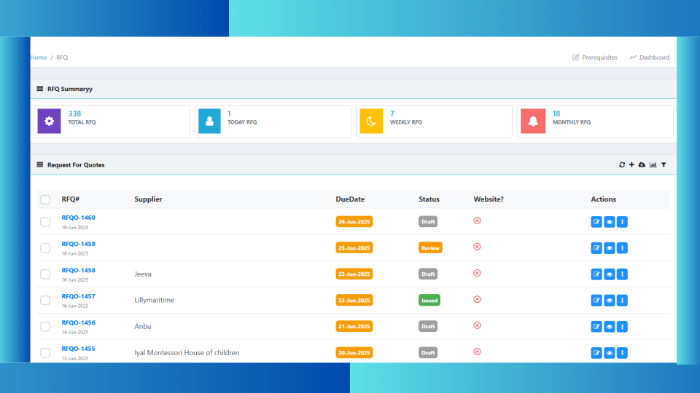Image resolution: width=700 pixels, height=393 pixels.
Task: Open more options for RFQO-1458
Action: pyautogui.click(x=622, y=274)
